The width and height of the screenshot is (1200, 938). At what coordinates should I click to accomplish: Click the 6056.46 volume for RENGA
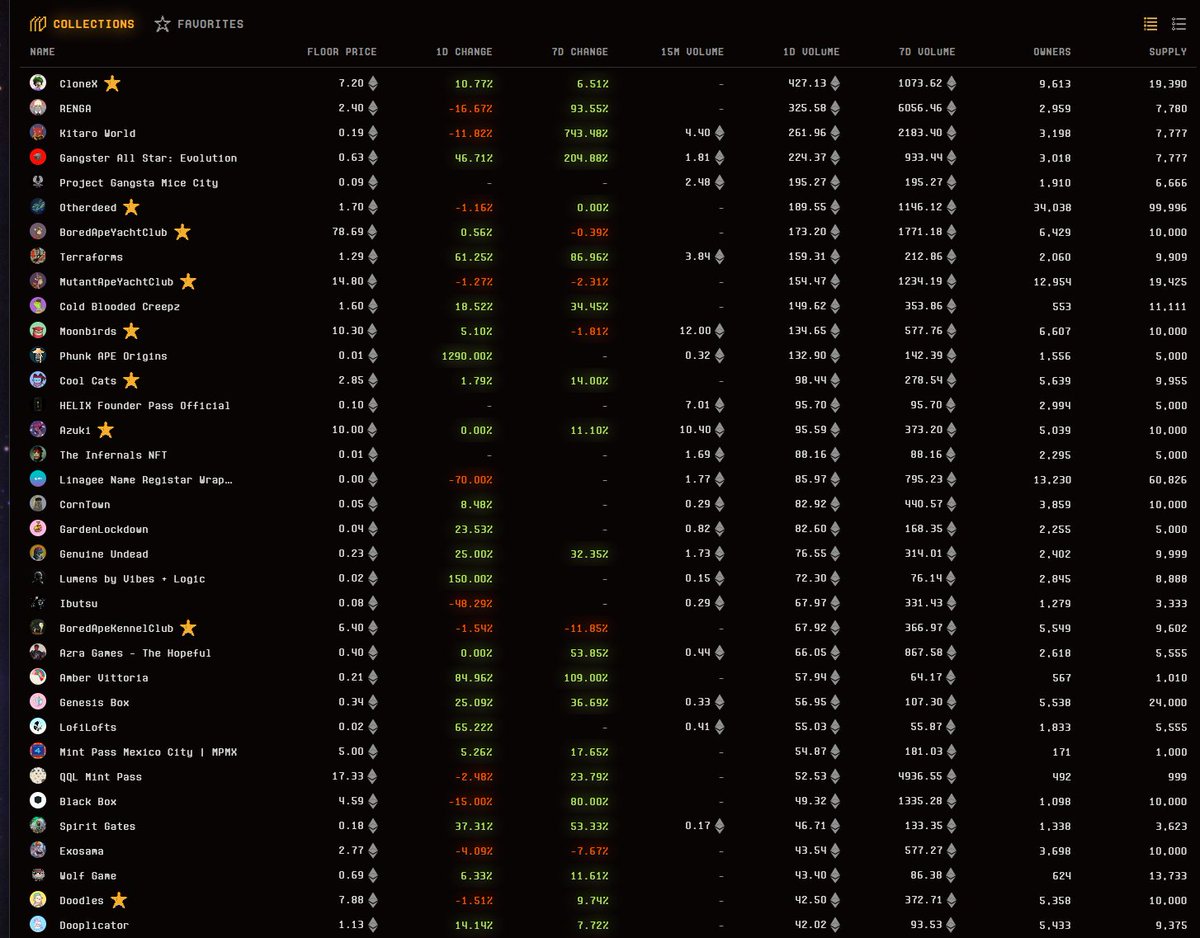tap(922, 108)
